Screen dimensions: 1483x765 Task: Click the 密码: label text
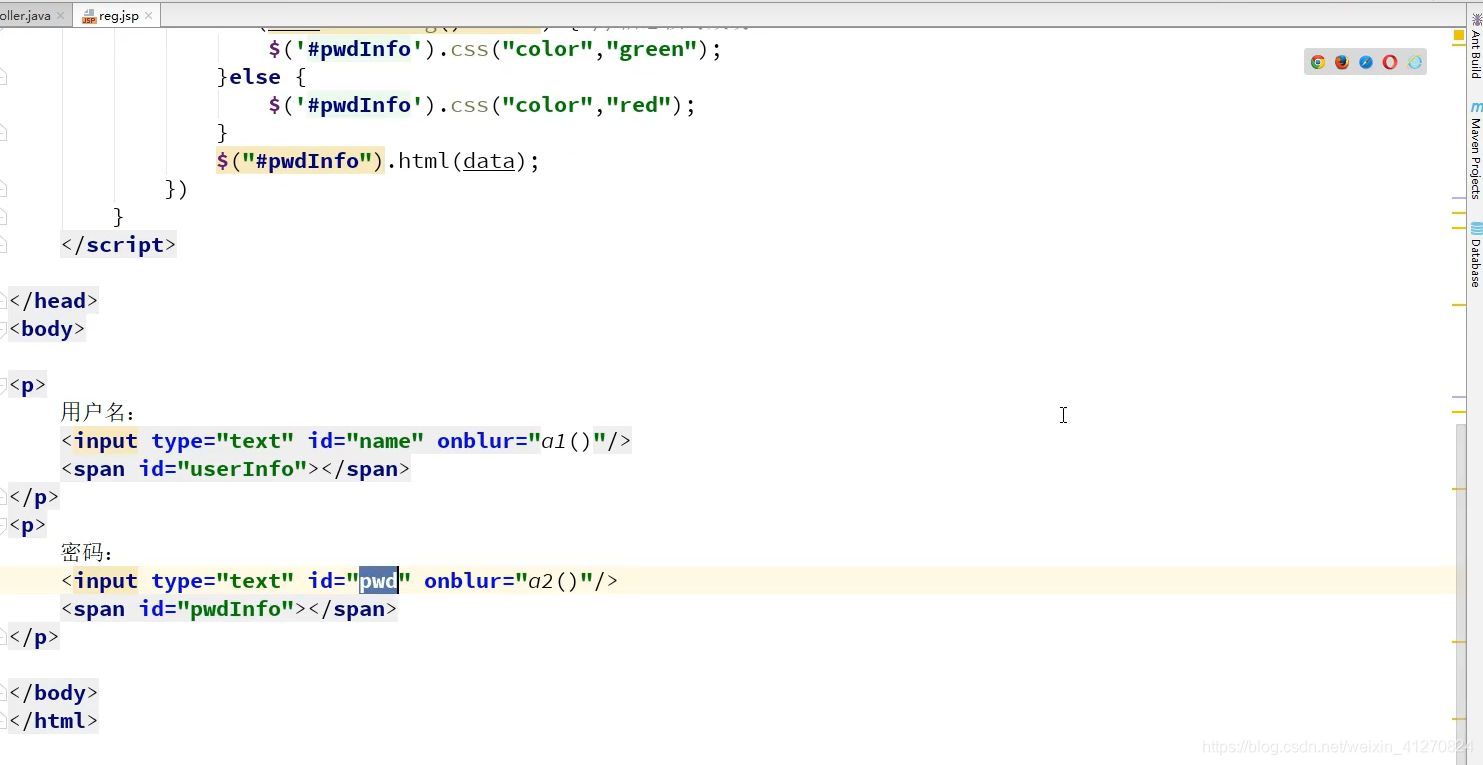87,552
